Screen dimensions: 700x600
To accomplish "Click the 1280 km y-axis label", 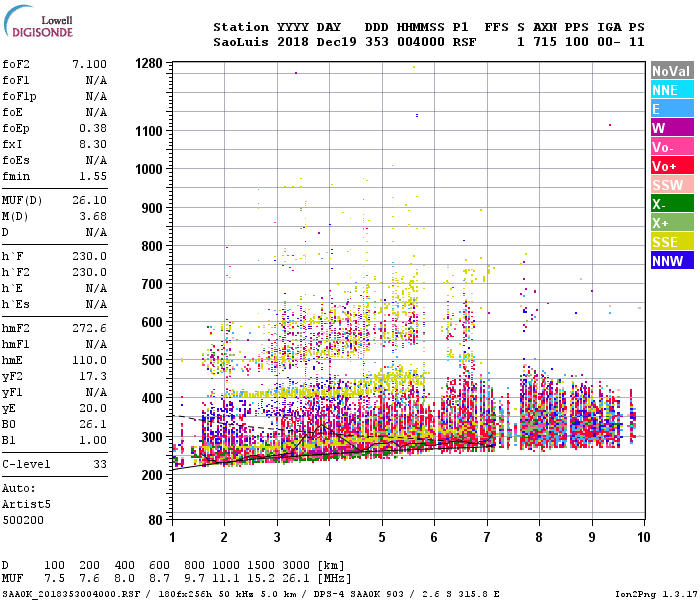I will [x=149, y=63].
